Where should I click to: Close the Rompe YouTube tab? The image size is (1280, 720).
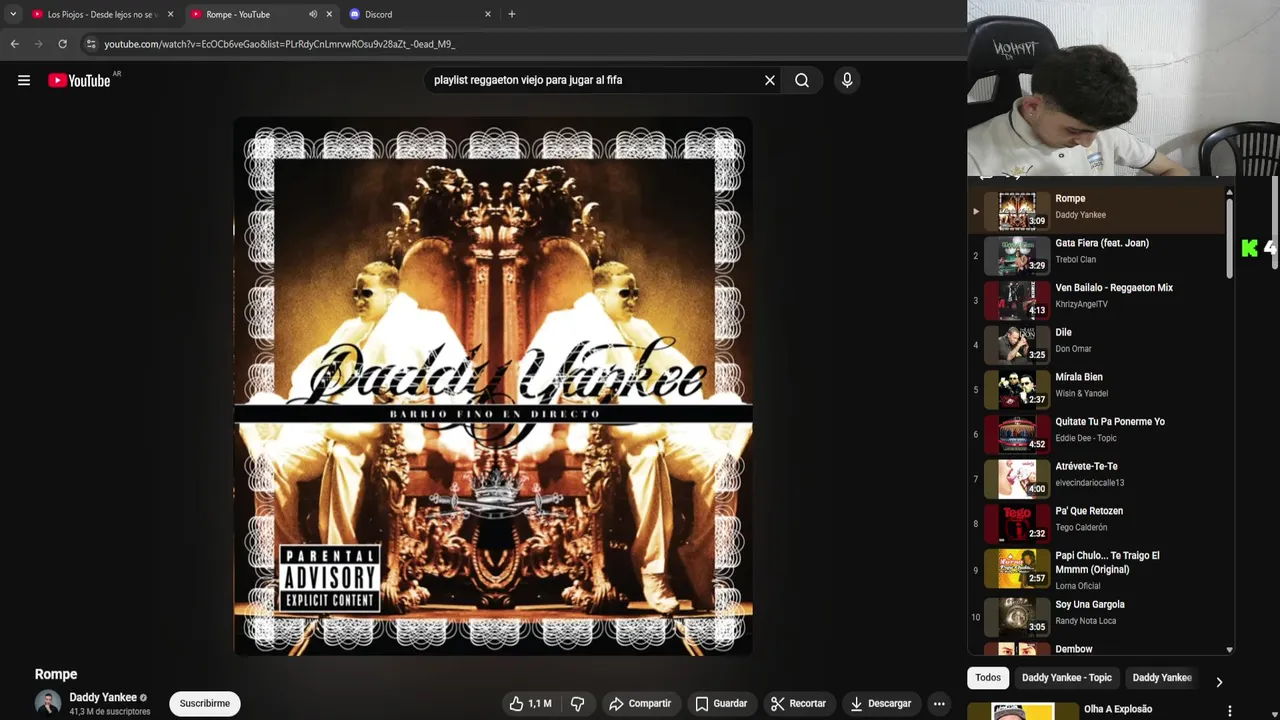point(329,14)
